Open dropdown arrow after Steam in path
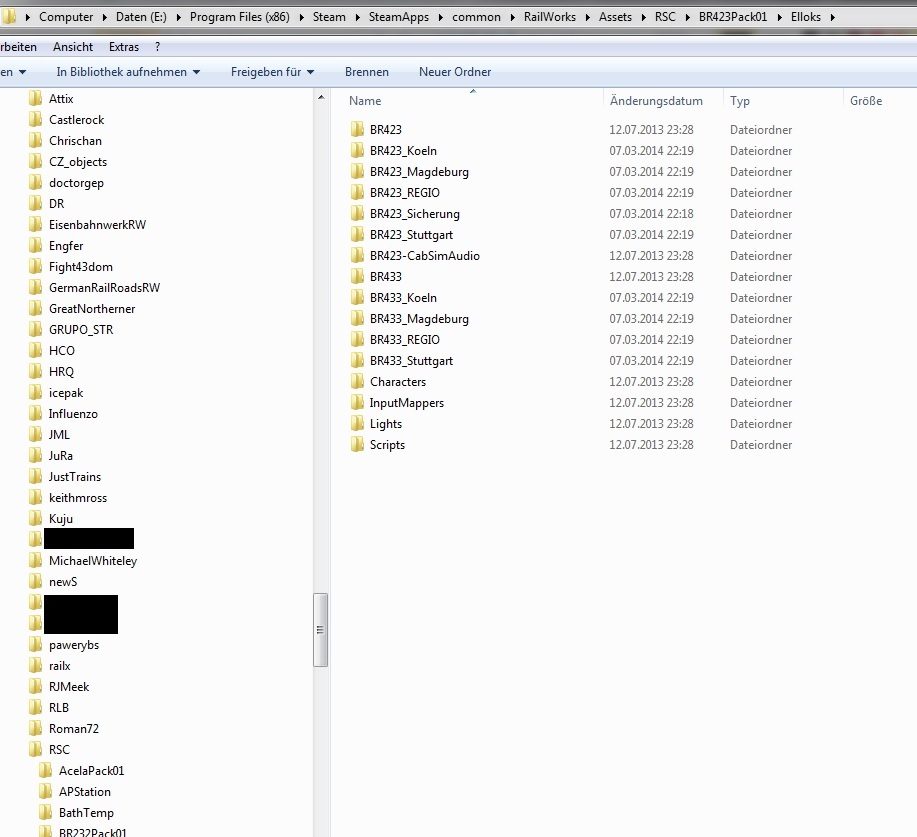Image resolution: width=917 pixels, height=837 pixels. [357, 17]
